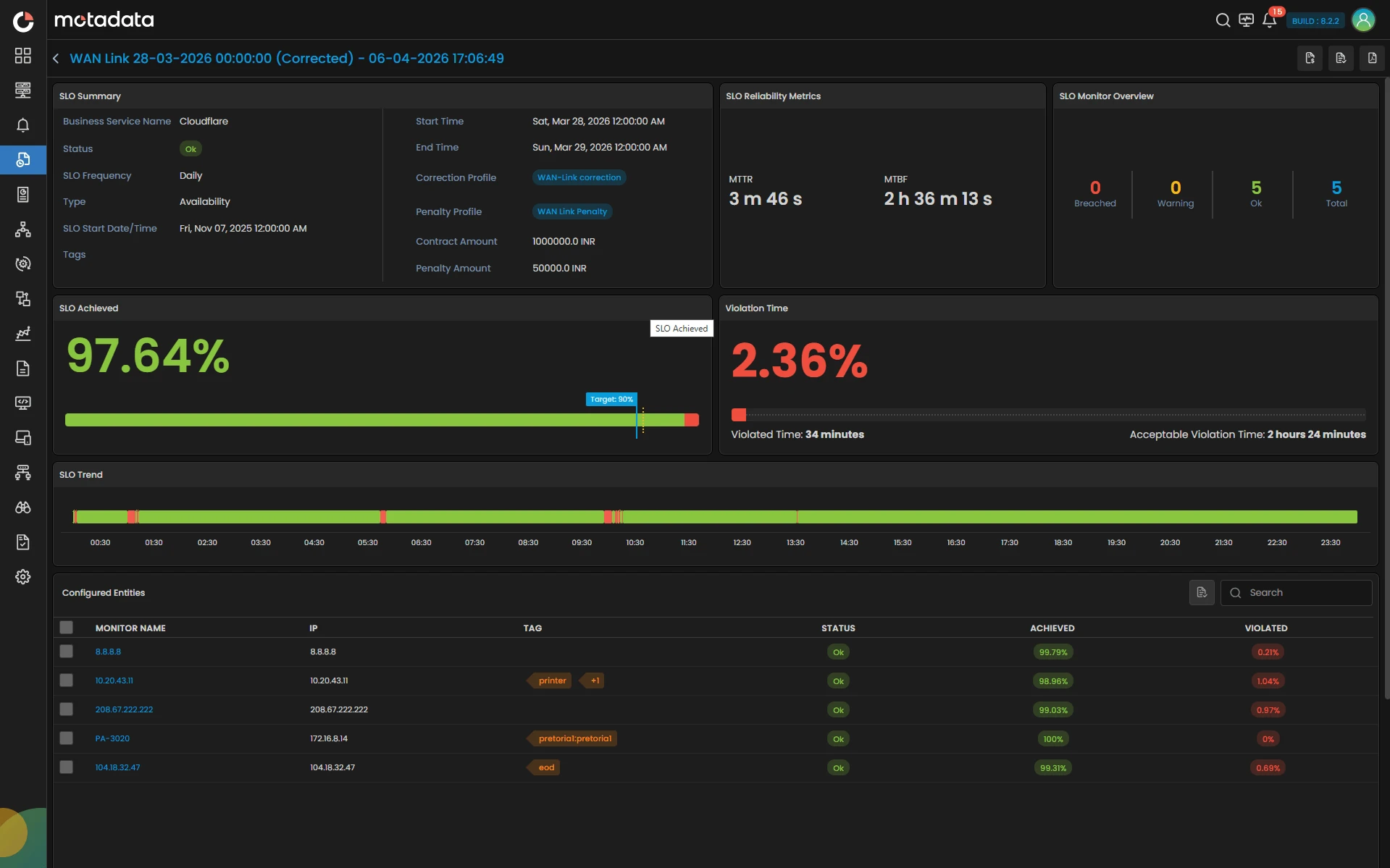Check the box for monitor 208.67.222.222
1390x868 pixels.
pos(67,709)
